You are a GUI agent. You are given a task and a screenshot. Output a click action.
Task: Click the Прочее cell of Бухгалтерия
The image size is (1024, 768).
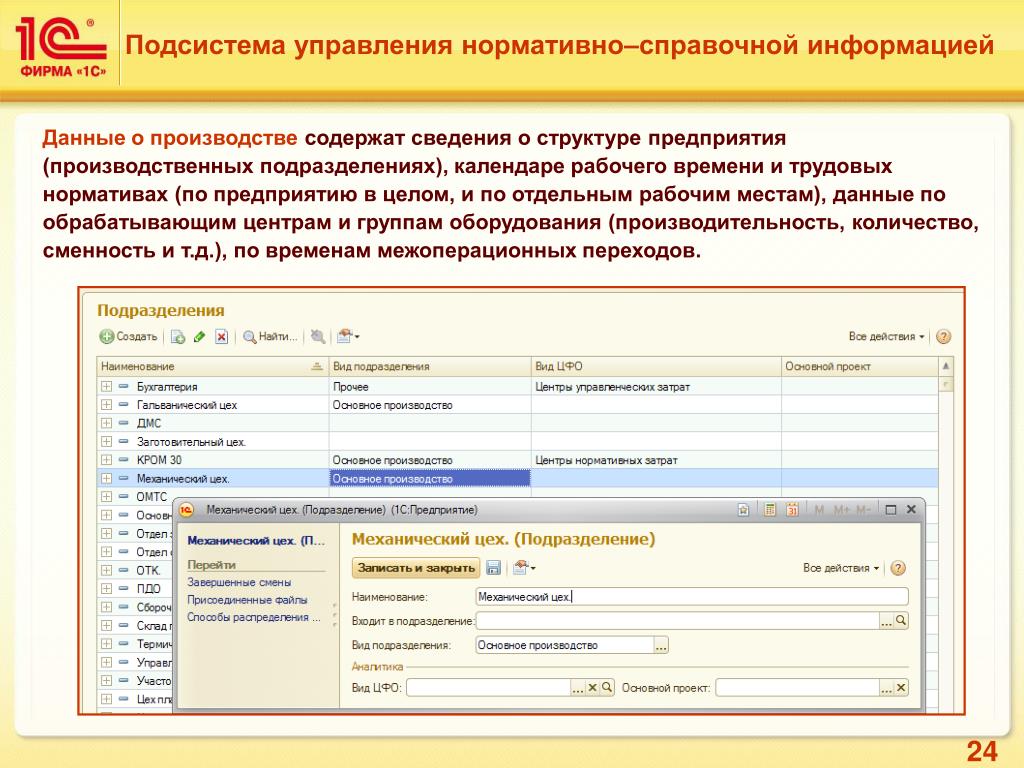pyautogui.click(x=430, y=387)
